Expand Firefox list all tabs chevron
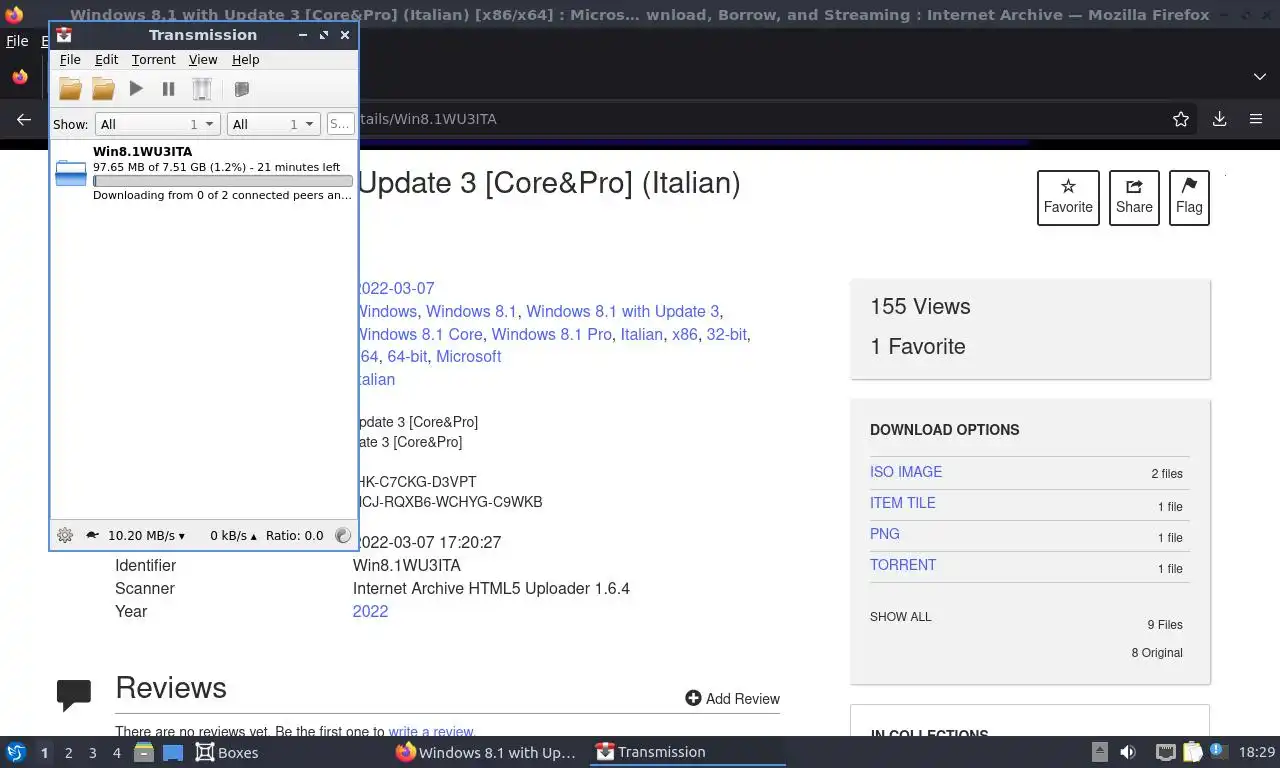The image size is (1280, 768). [x=1259, y=77]
